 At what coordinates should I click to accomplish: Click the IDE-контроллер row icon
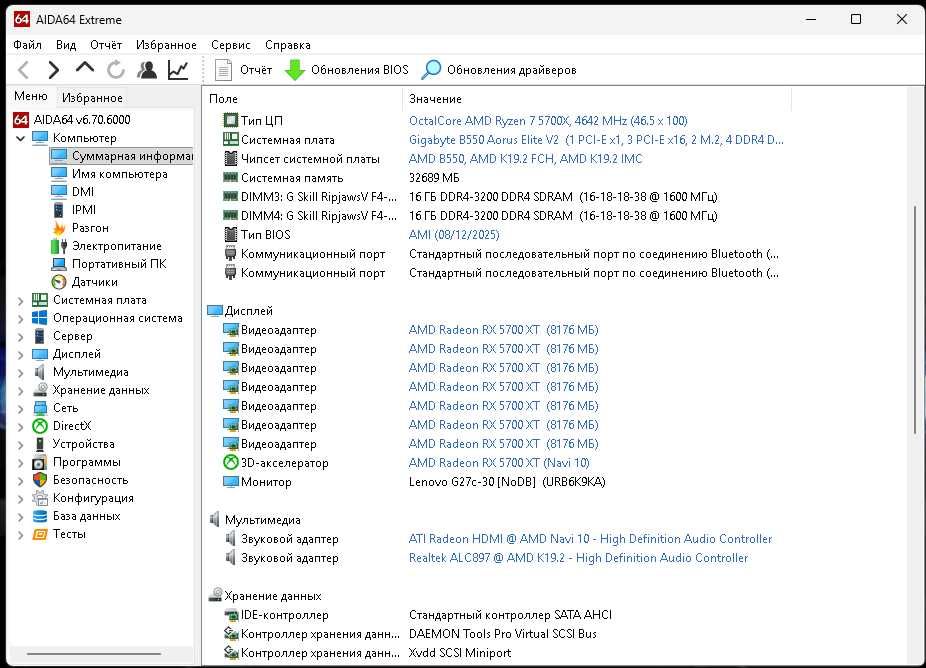point(230,615)
